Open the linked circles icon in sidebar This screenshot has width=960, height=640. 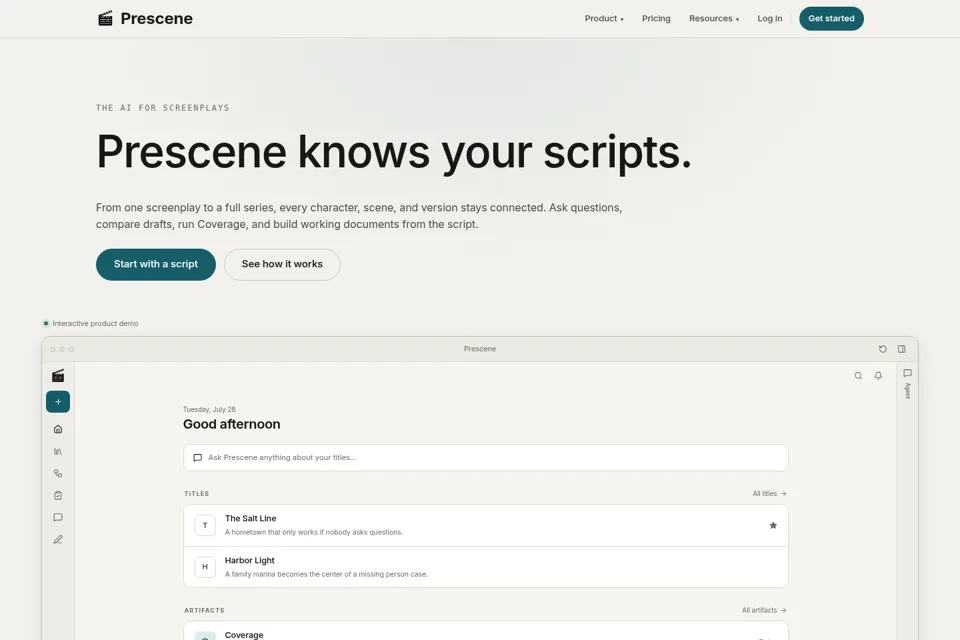(58, 473)
